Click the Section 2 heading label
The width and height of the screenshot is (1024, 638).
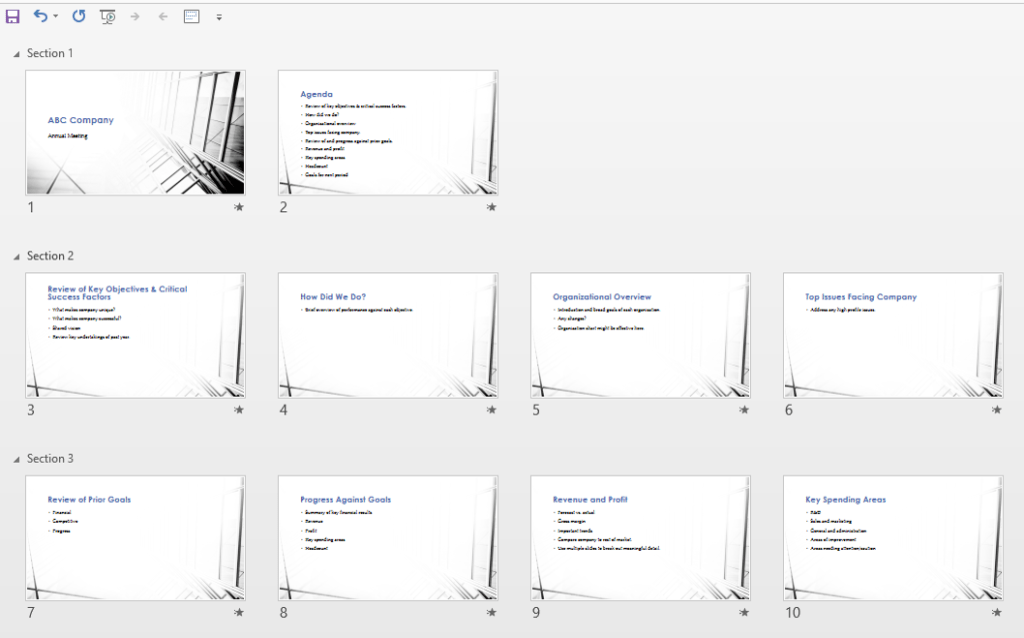pyautogui.click(x=50, y=256)
